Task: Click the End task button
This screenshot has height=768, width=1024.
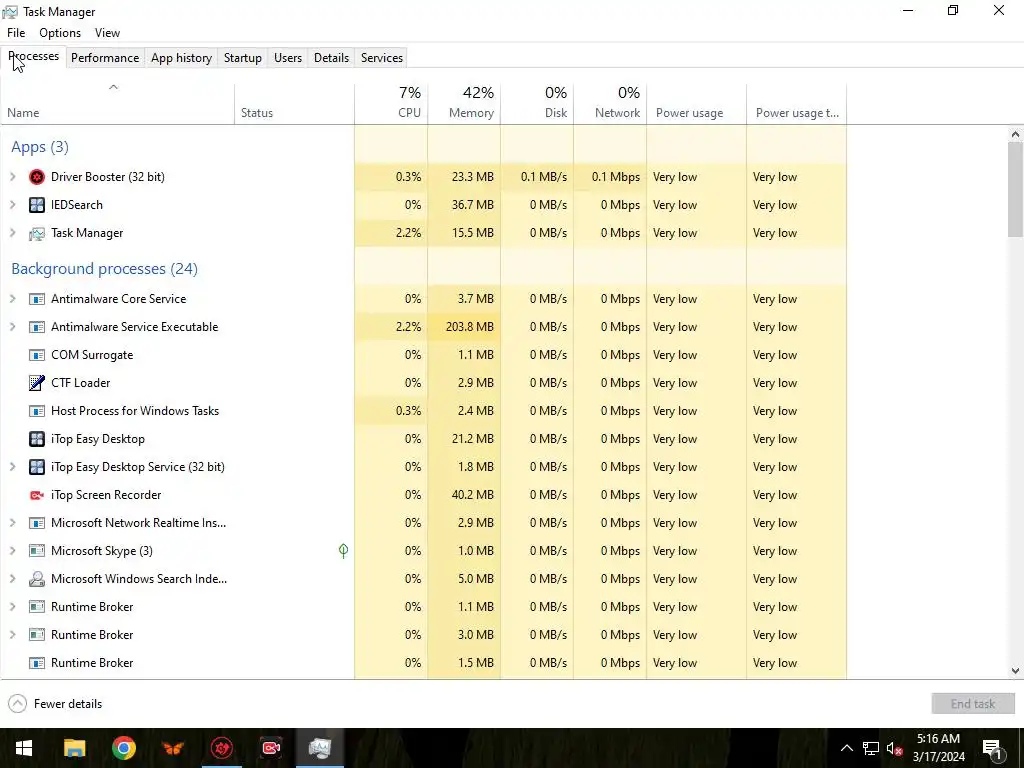Action: click(973, 704)
